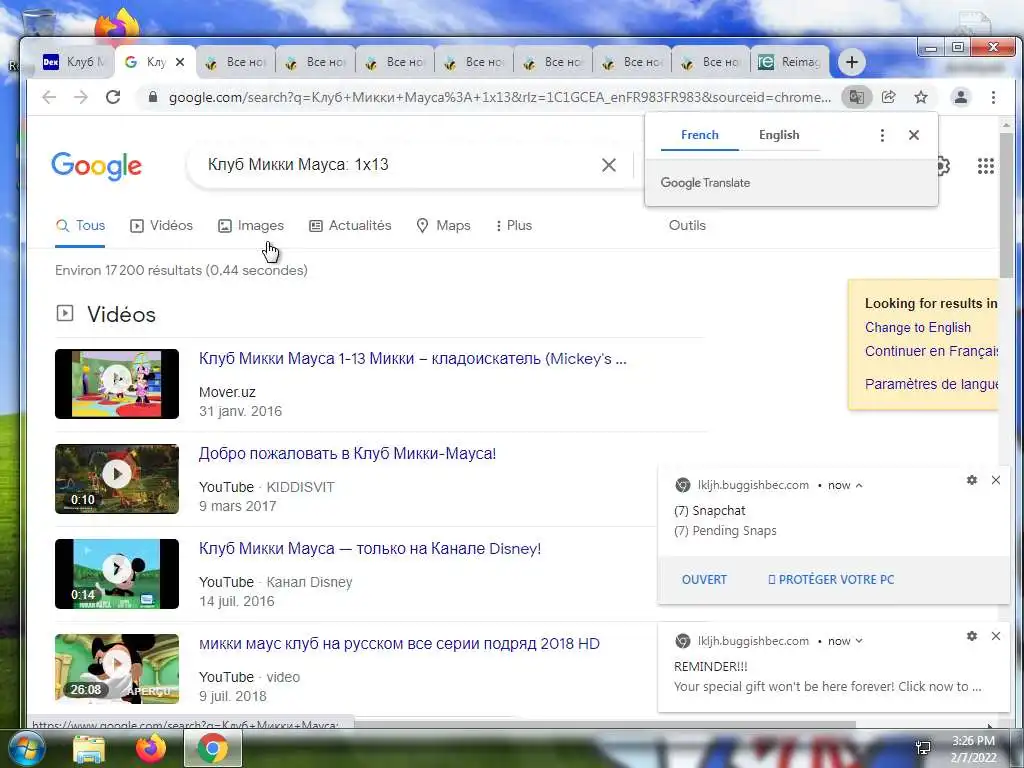
Task: Open the Images search filter
Action: pyautogui.click(x=251, y=226)
